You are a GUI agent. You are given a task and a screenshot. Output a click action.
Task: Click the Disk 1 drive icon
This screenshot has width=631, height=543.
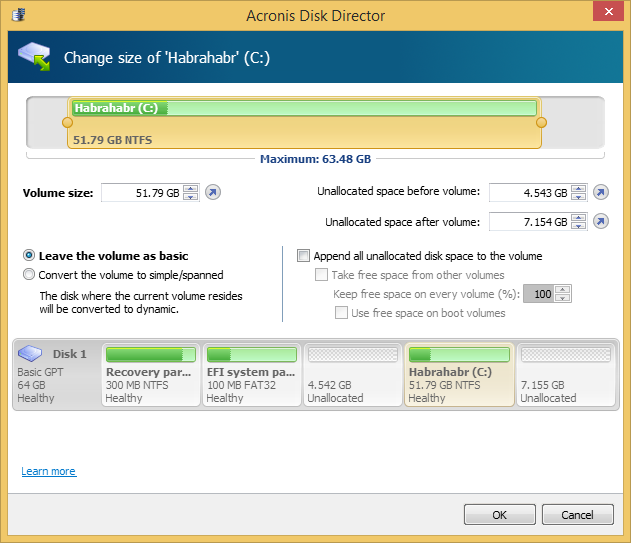(x=32, y=353)
